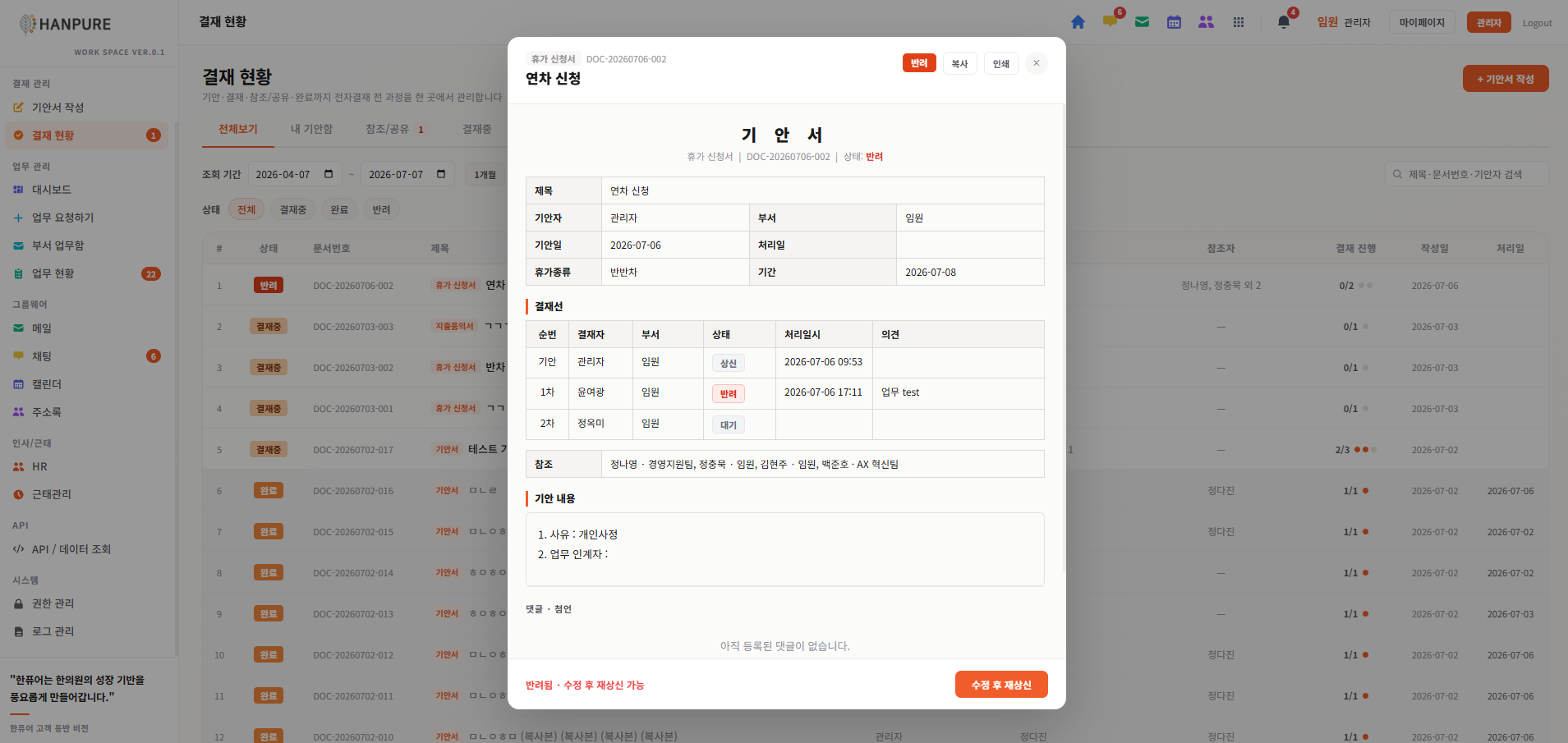Click 완료 badge in row 6
This screenshot has height=743, width=1568.
pos(269,491)
